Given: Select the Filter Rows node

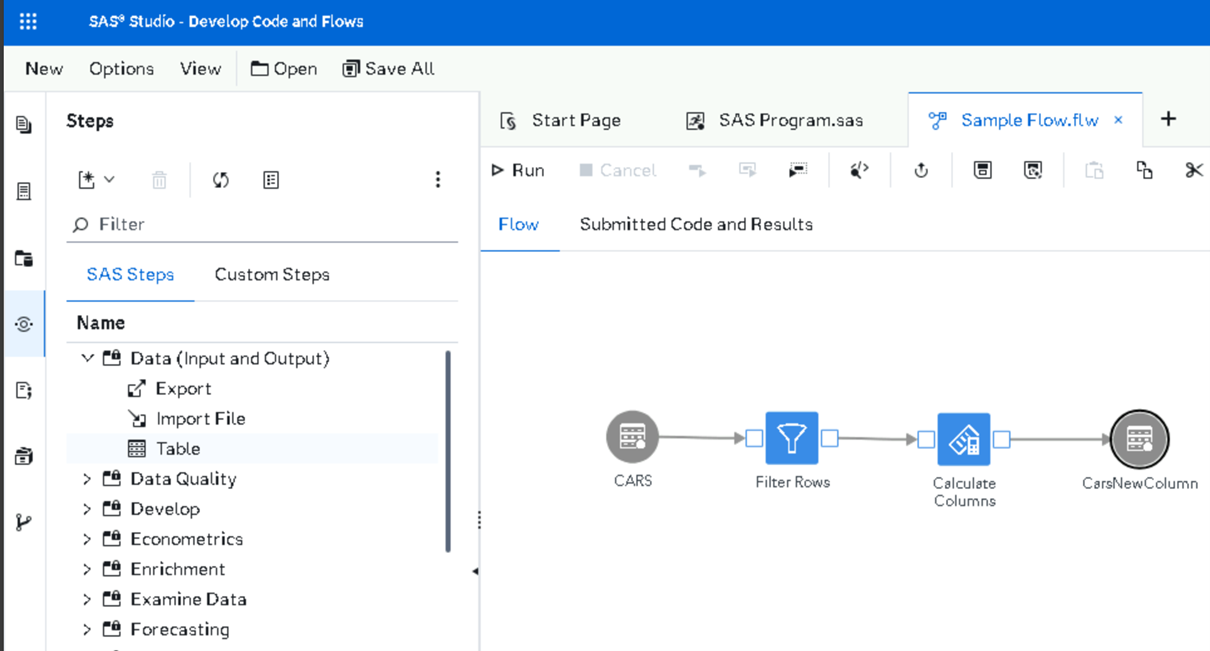Looking at the screenshot, I should coord(792,438).
